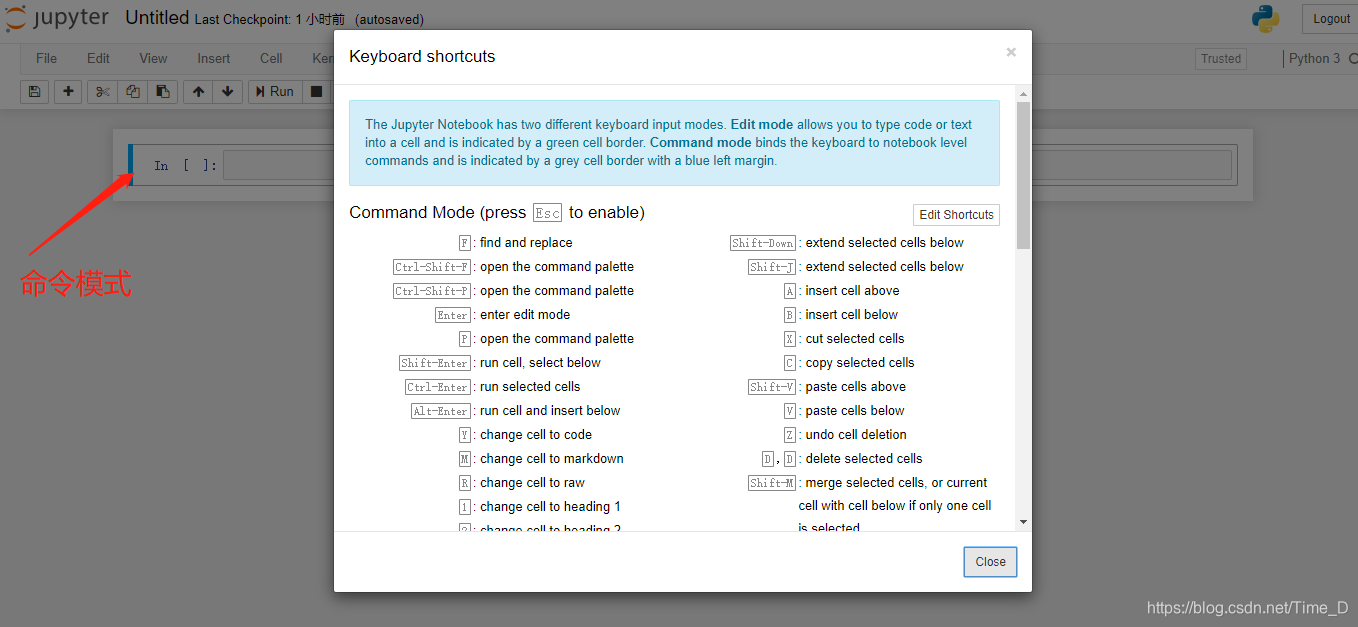Stop kernel with square icon

coord(316,91)
